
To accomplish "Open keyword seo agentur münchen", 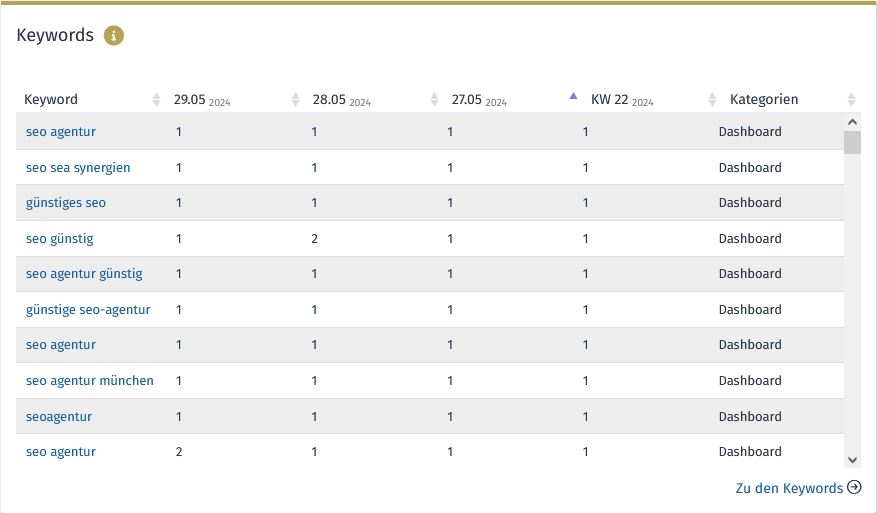I will pos(90,381).
